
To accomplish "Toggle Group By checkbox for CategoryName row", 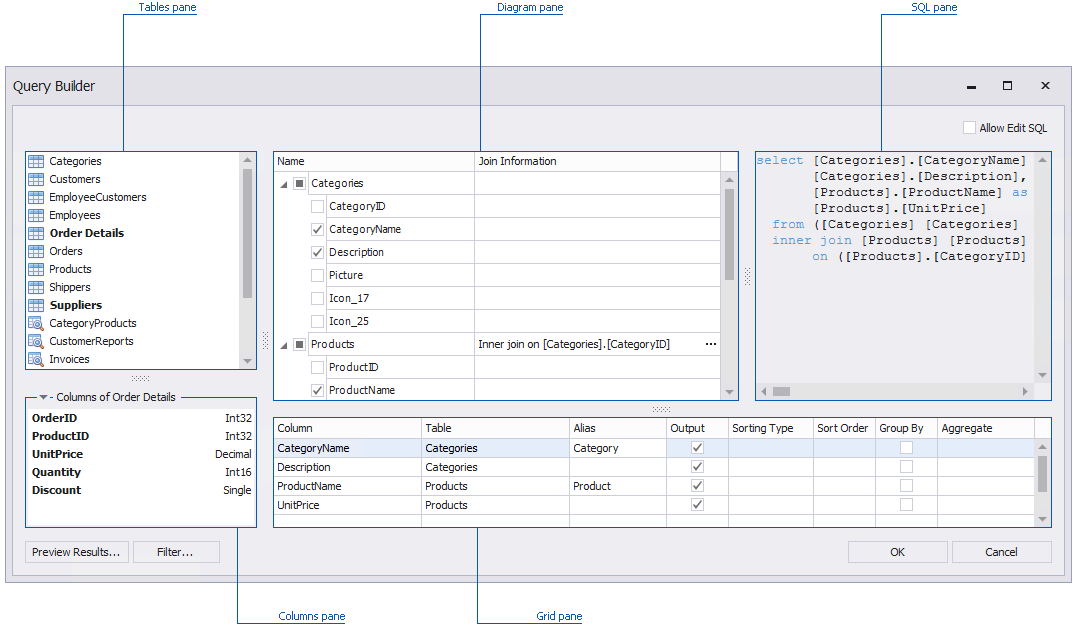I will click(x=907, y=448).
